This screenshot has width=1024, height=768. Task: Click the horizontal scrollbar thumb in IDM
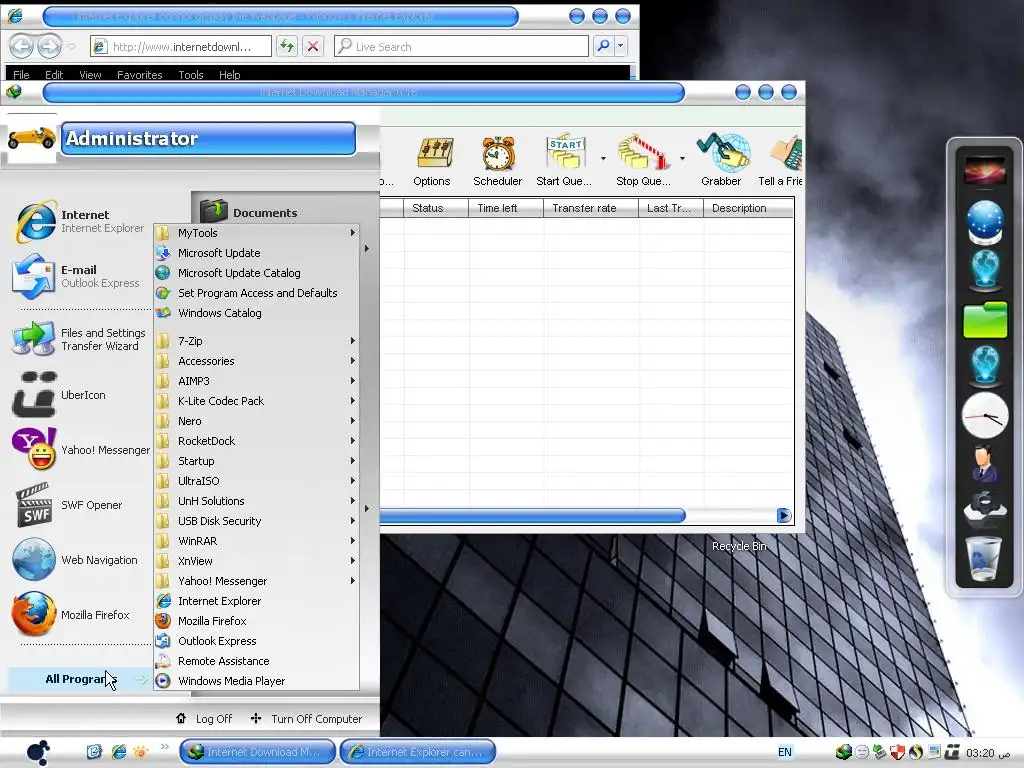(532, 516)
